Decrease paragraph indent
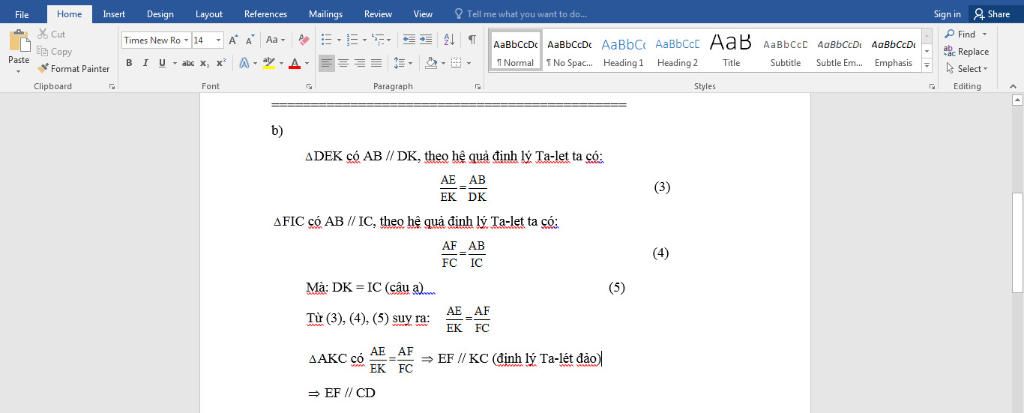The width and height of the screenshot is (1024, 413). 409,40
